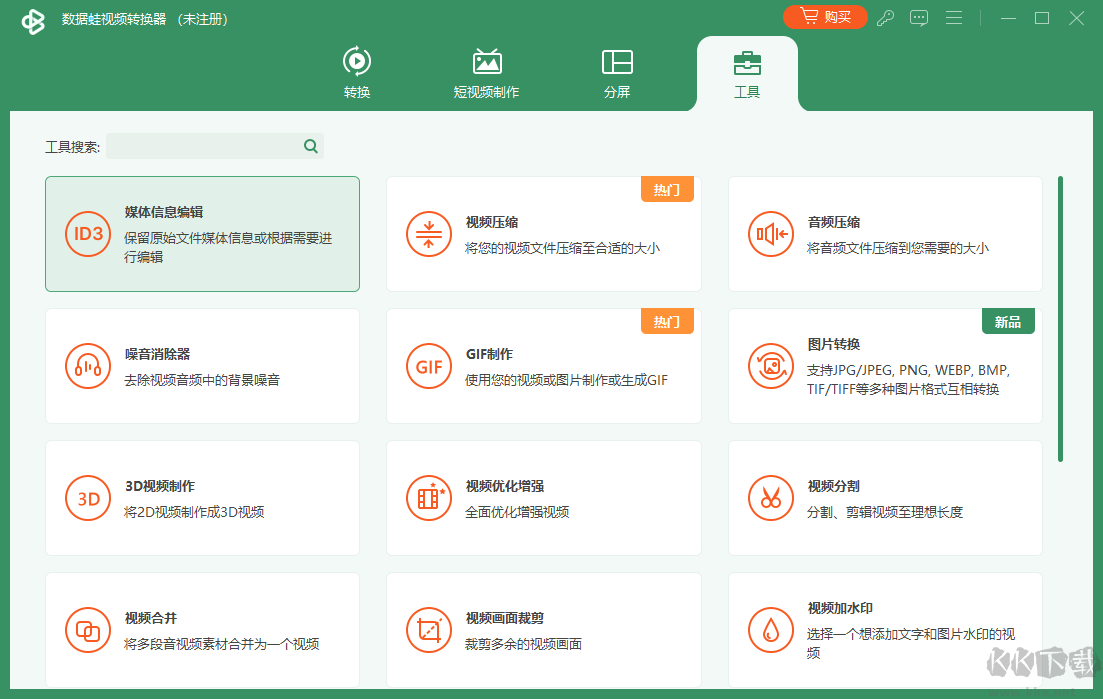Open the feedback message icon
The height and width of the screenshot is (699, 1103).
(919, 18)
